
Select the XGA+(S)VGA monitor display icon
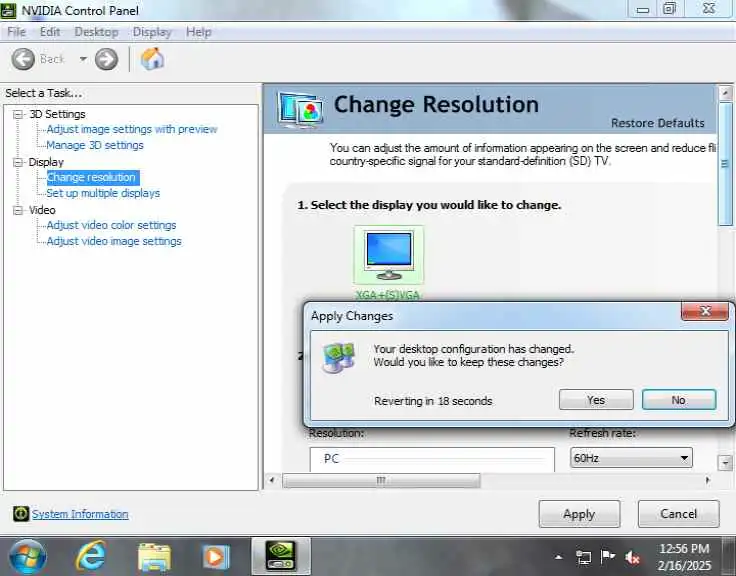(389, 255)
